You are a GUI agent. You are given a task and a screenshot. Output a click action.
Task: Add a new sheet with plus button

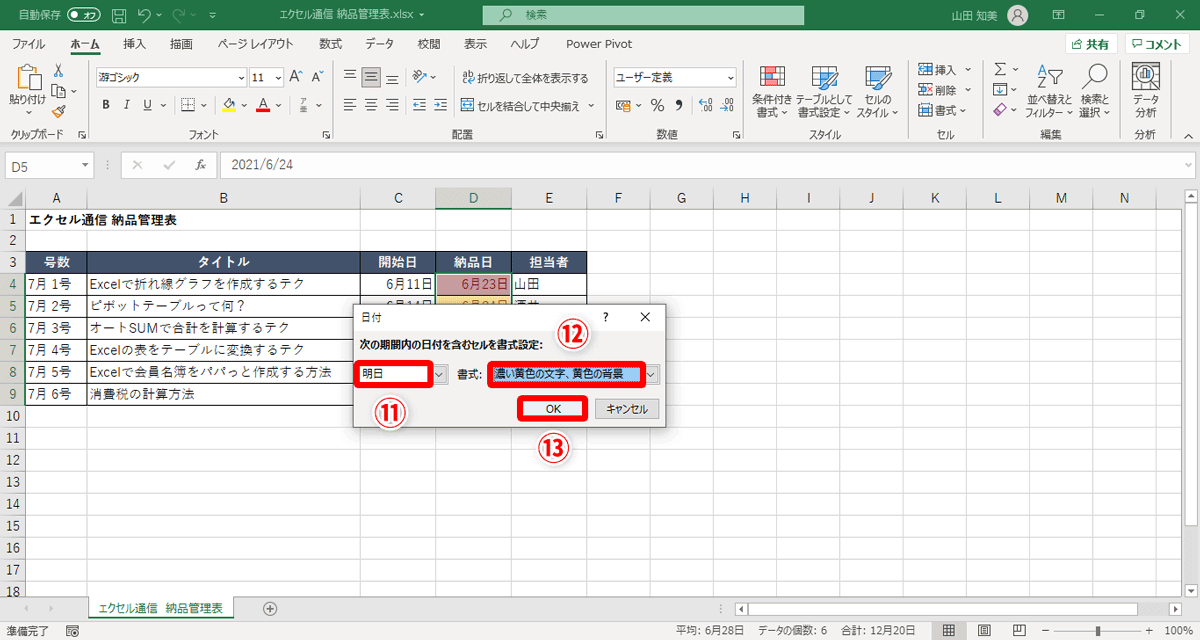pos(269,608)
